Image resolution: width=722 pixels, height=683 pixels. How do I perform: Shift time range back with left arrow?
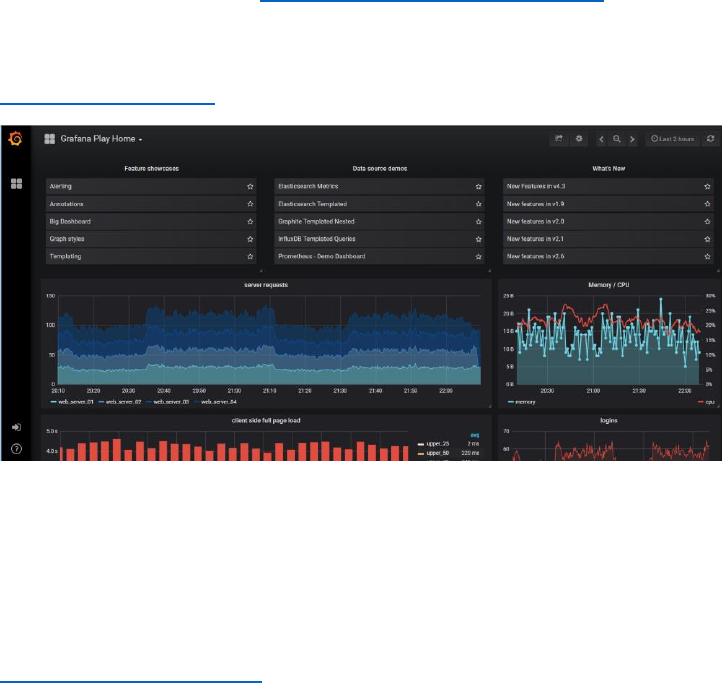click(x=601, y=139)
